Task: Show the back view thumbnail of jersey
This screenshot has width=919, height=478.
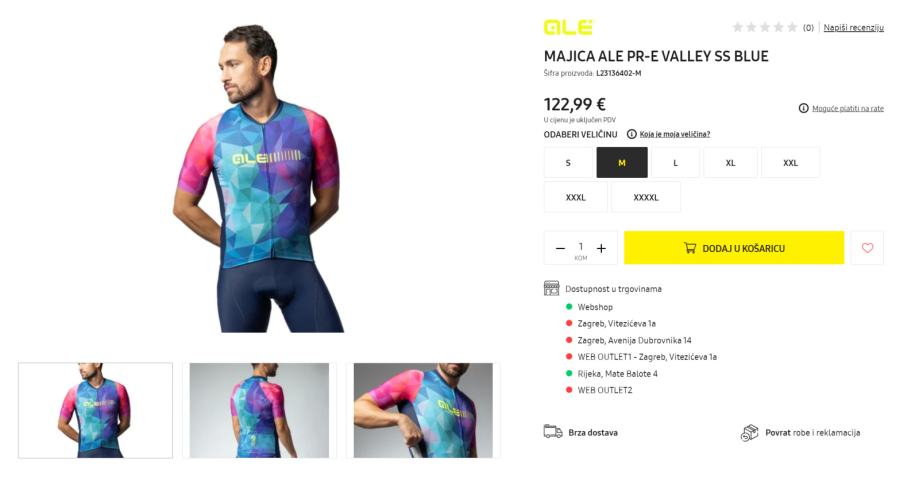Action: [259, 410]
